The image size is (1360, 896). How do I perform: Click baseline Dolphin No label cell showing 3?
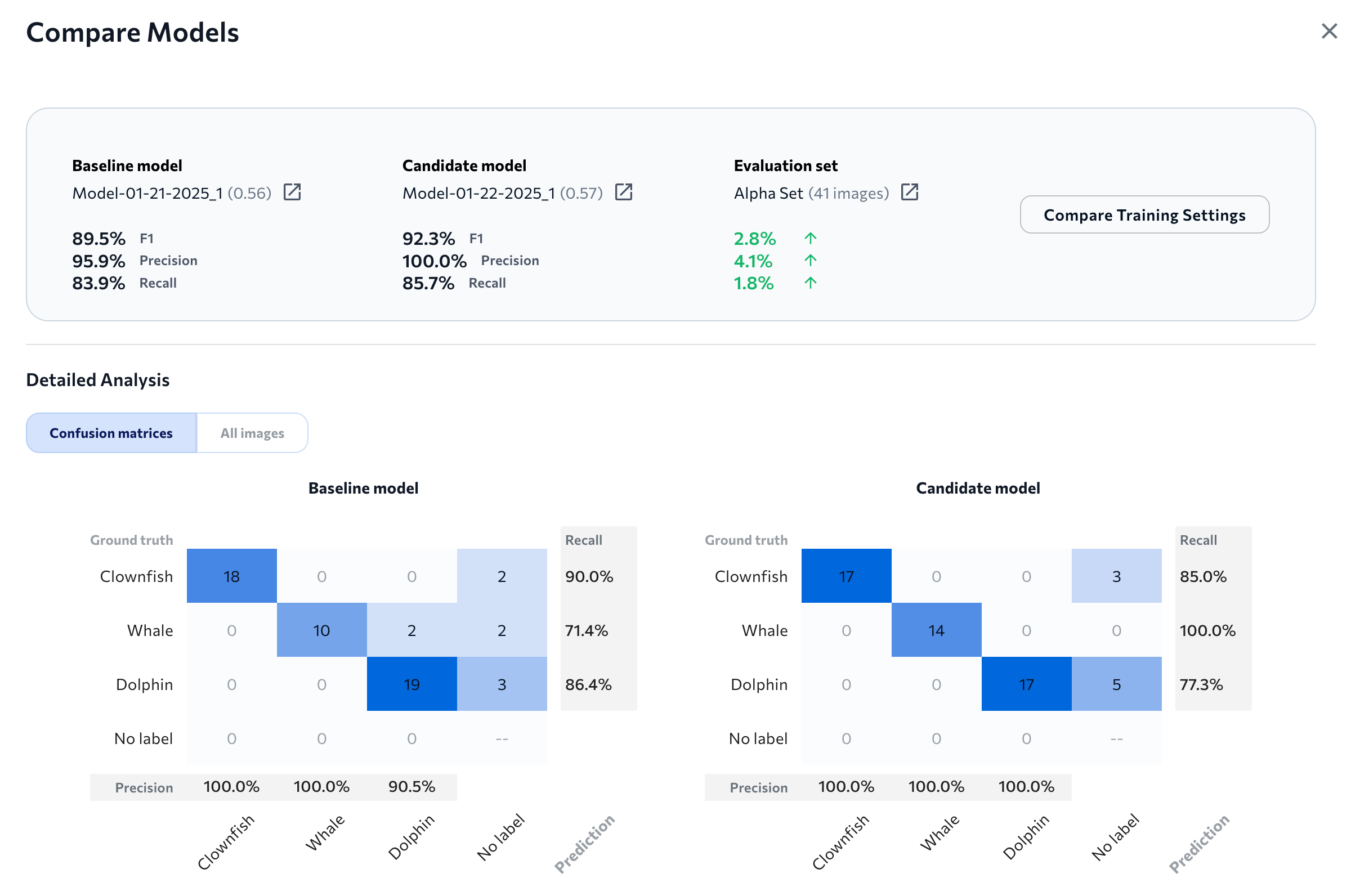(x=502, y=684)
